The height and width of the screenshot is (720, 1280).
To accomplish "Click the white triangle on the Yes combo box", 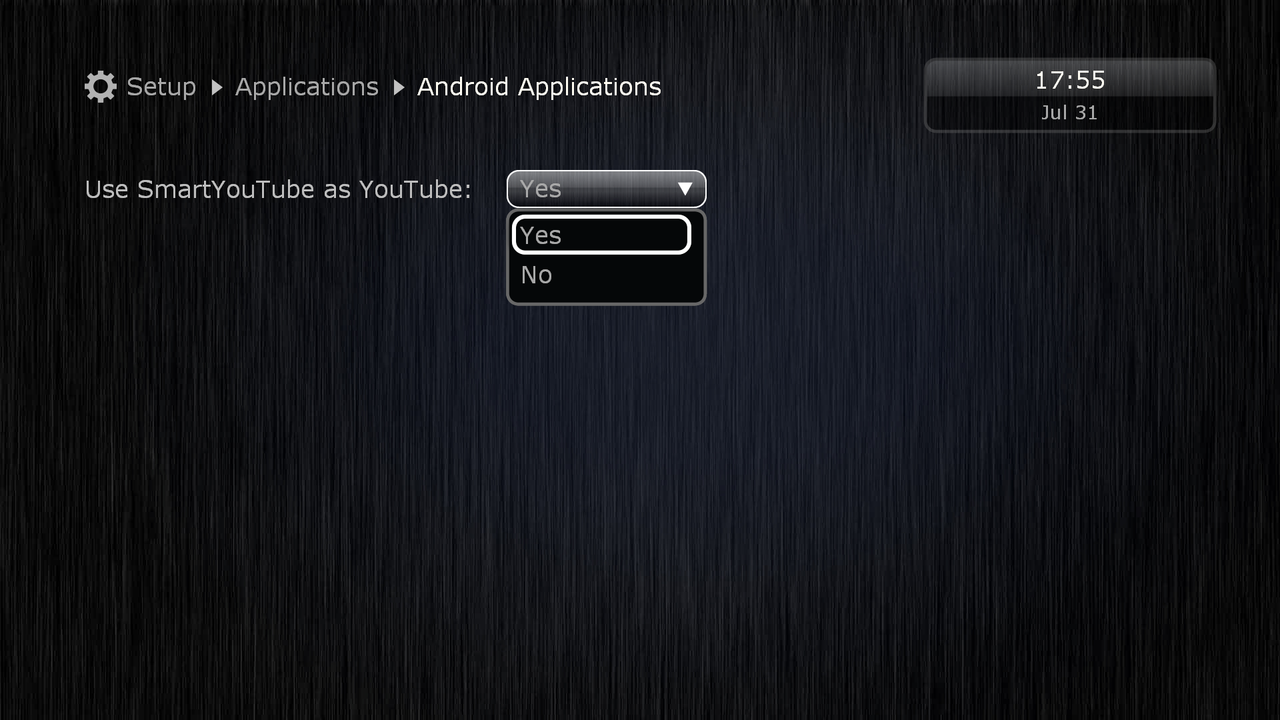I will [x=685, y=189].
